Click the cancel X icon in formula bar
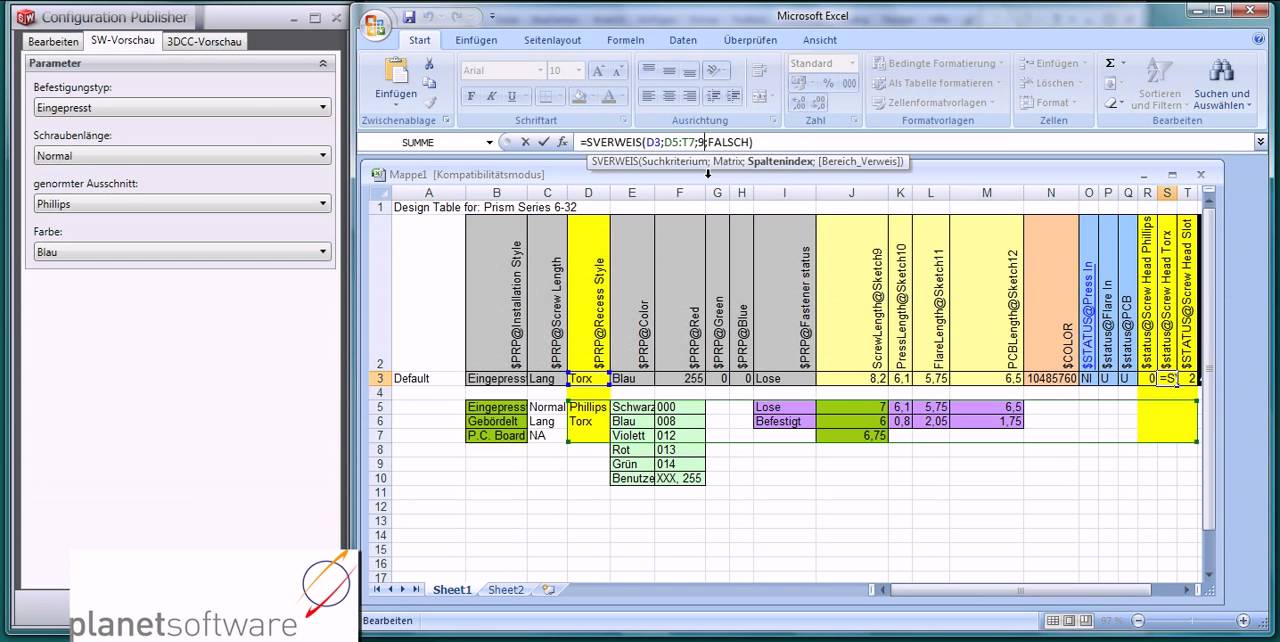1280x642 pixels. (525, 142)
